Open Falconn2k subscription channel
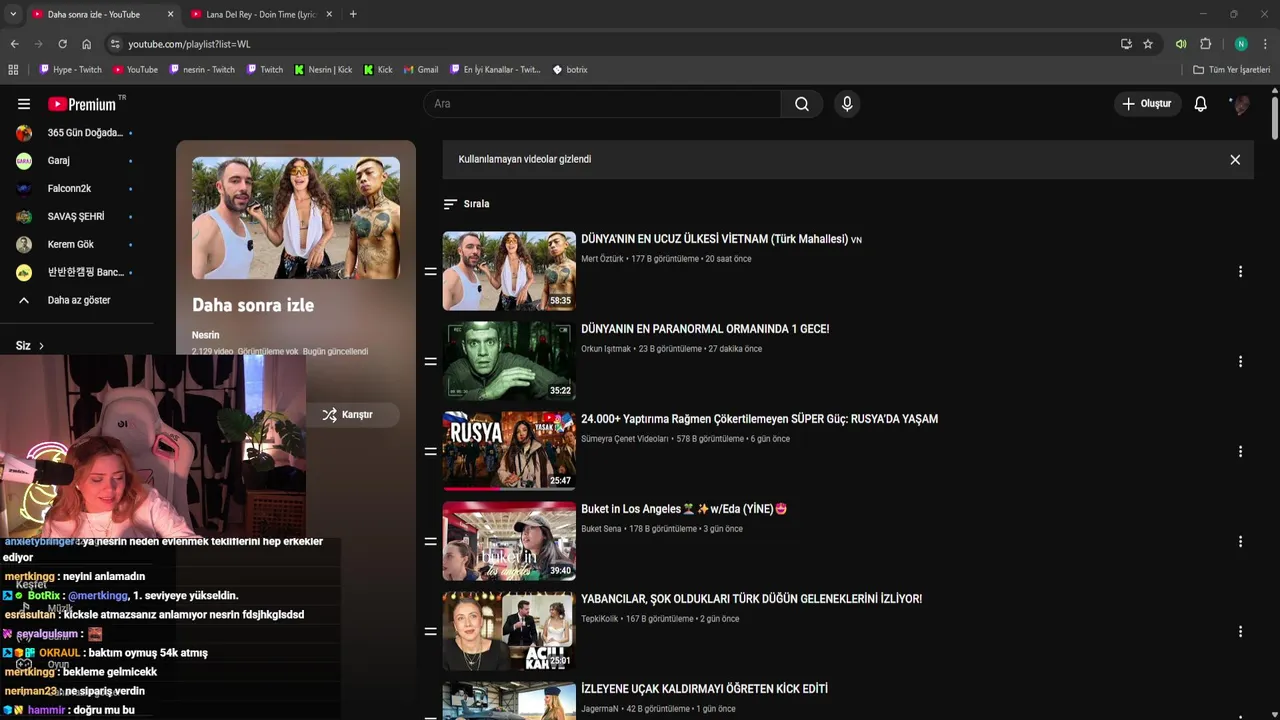The image size is (1280, 720). [x=76, y=189]
